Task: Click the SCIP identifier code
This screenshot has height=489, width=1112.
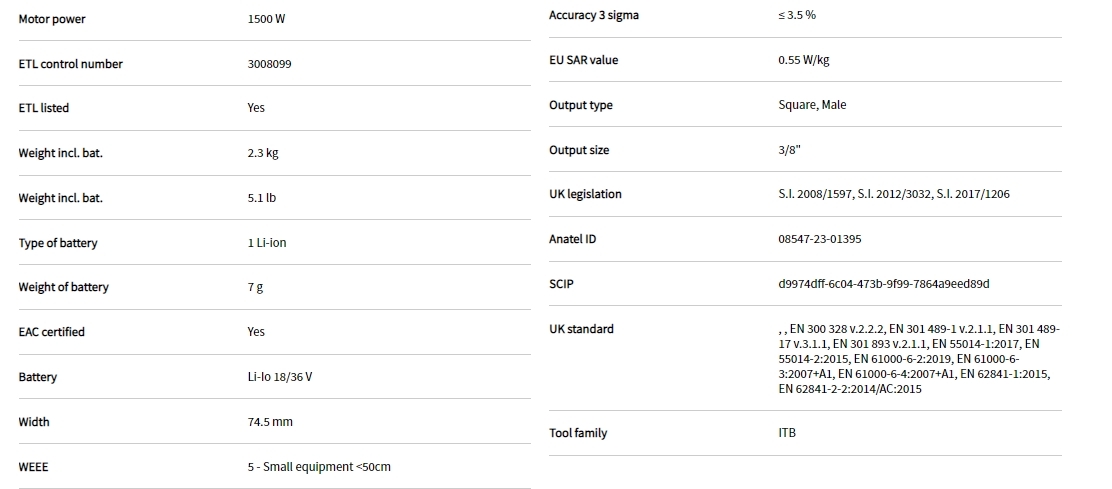Action: click(883, 284)
